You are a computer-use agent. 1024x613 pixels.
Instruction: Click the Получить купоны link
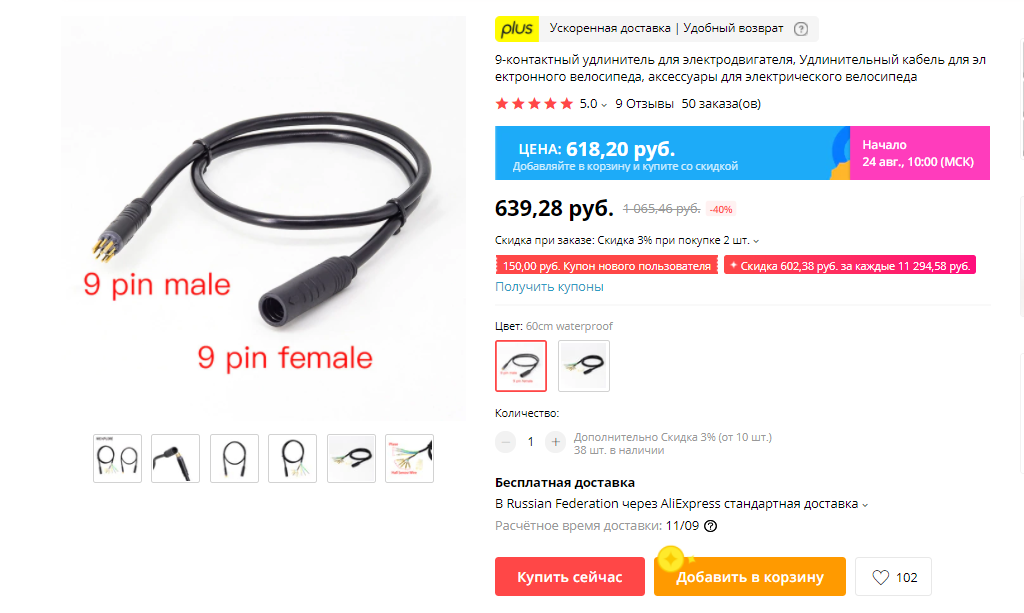coord(549,287)
